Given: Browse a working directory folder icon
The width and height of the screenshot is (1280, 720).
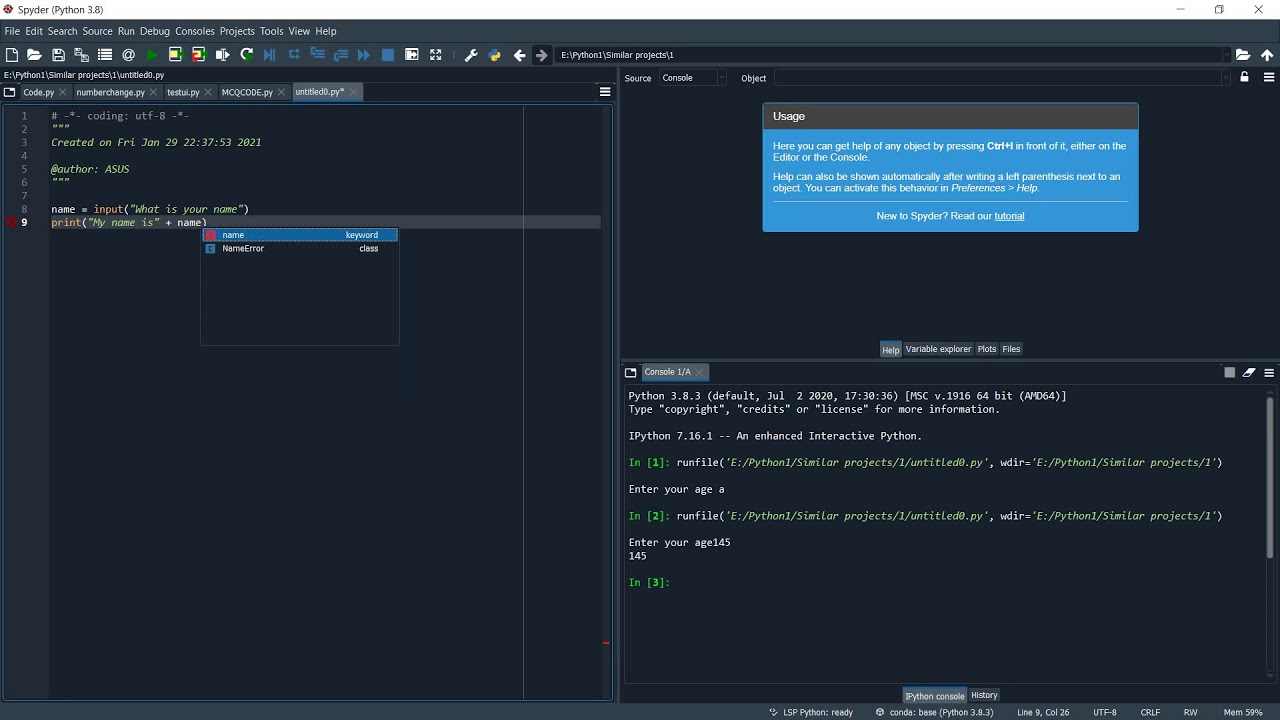Looking at the screenshot, I should pos(1243,55).
